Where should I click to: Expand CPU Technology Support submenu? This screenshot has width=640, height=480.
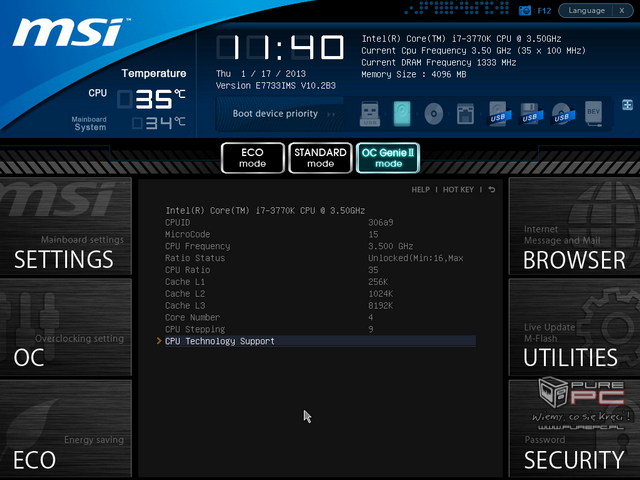[320, 341]
